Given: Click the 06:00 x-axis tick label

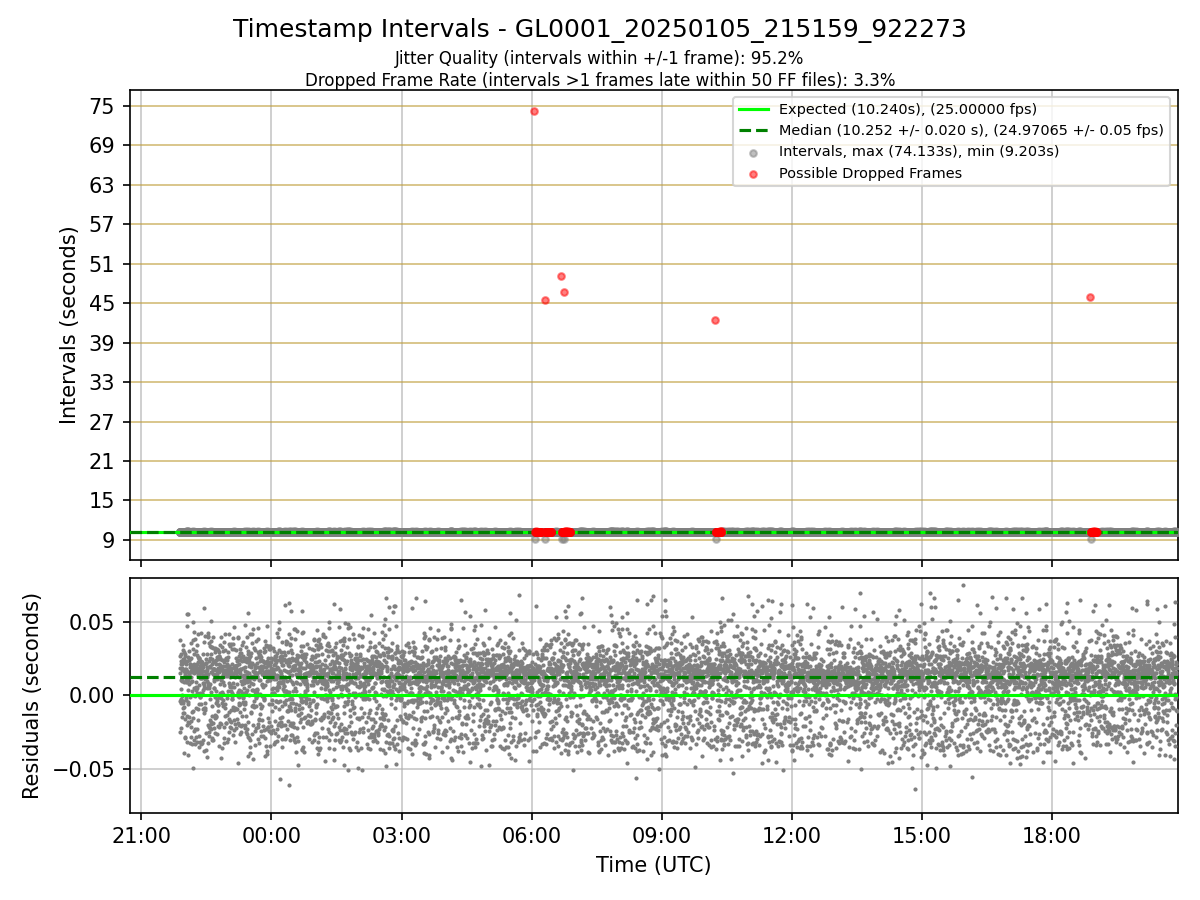Looking at the screenshot, I should click(x=531, y=834).
